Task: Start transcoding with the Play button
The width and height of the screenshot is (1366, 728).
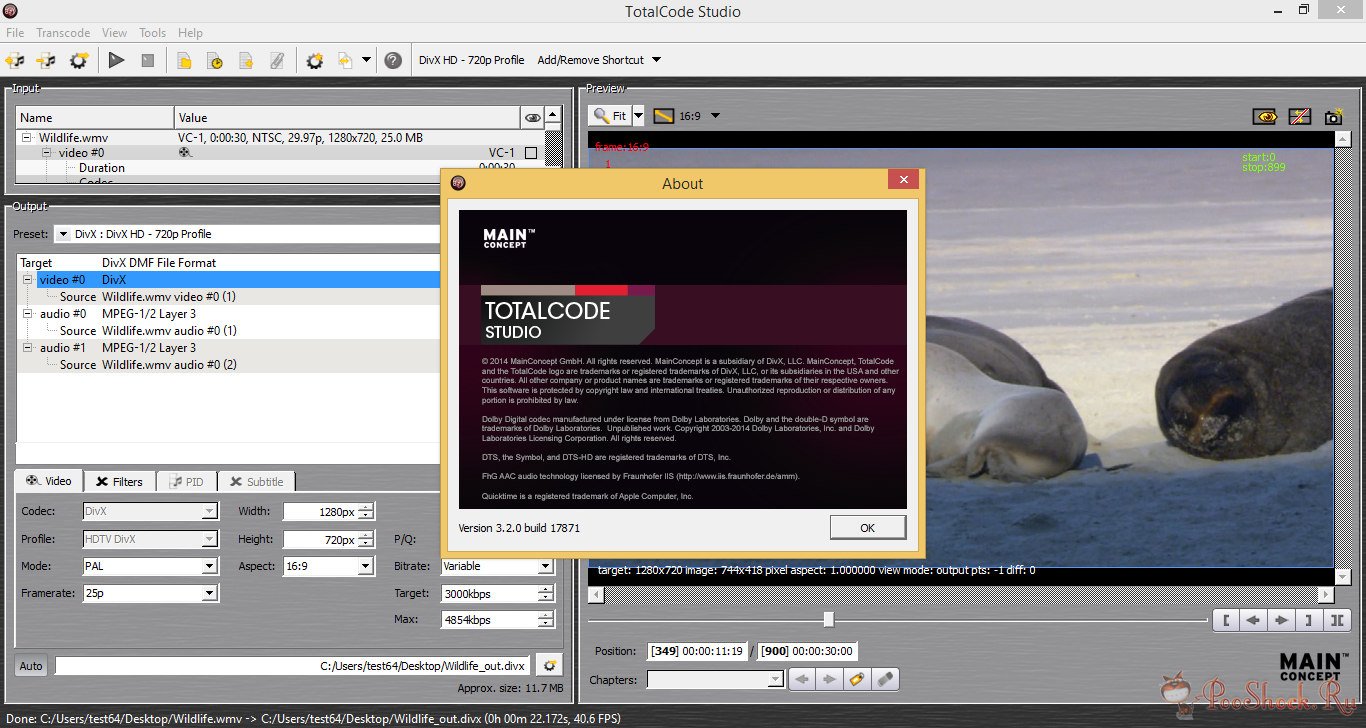Action: [x=117, y=60]
